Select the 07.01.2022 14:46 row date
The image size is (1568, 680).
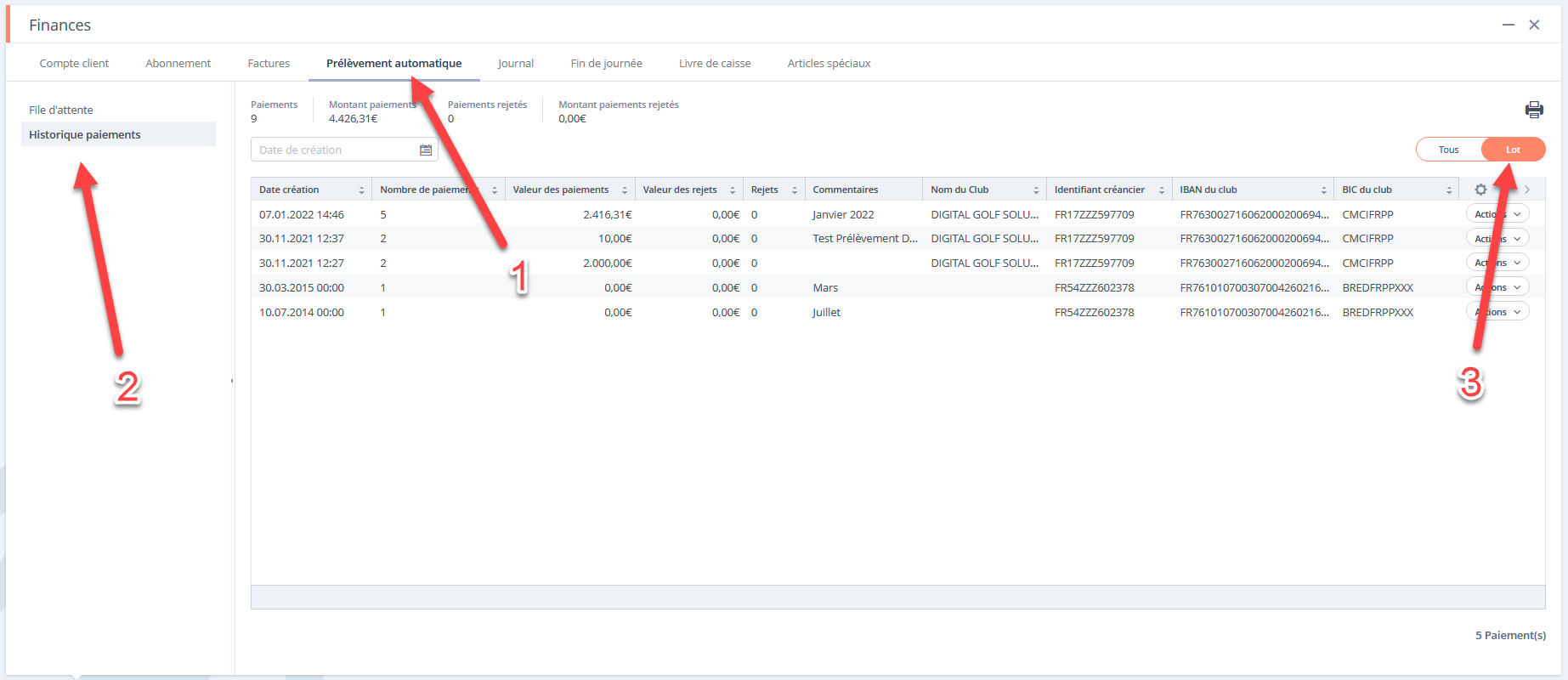click(x=302, y=214)
